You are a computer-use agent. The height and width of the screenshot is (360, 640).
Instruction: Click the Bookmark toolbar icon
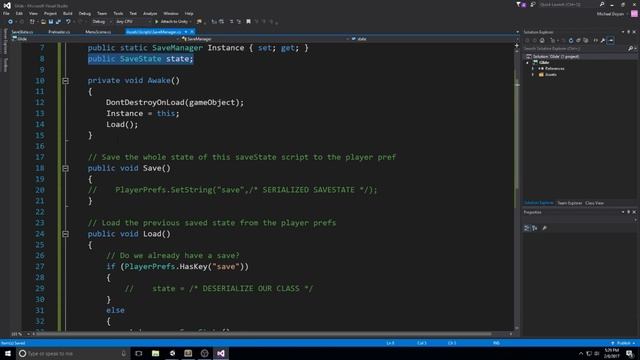click(248, 22)
